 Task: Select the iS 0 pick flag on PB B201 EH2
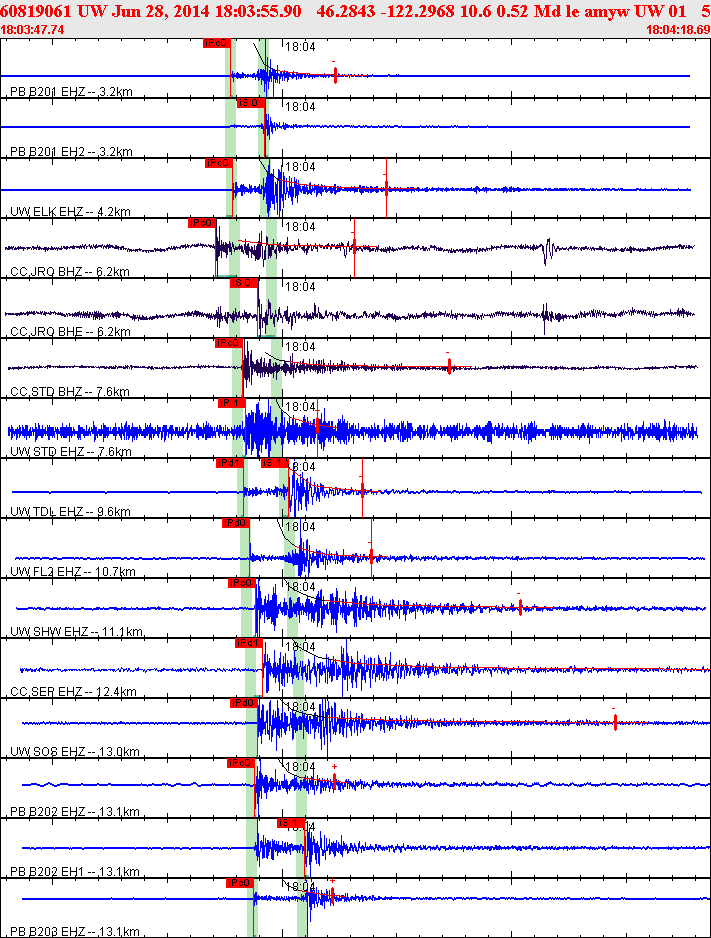250,103
